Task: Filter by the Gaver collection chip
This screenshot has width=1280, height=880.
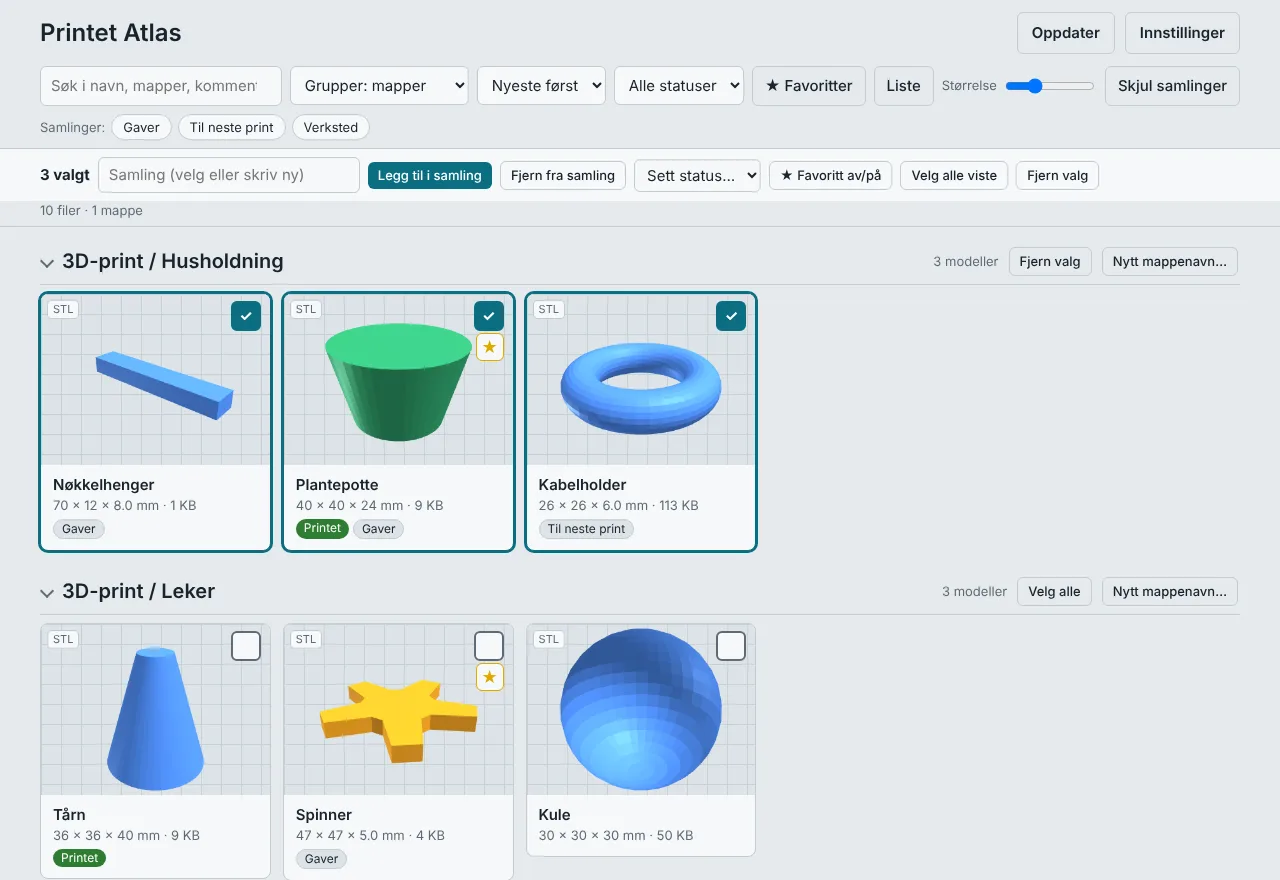Action: tap(141, 128)
